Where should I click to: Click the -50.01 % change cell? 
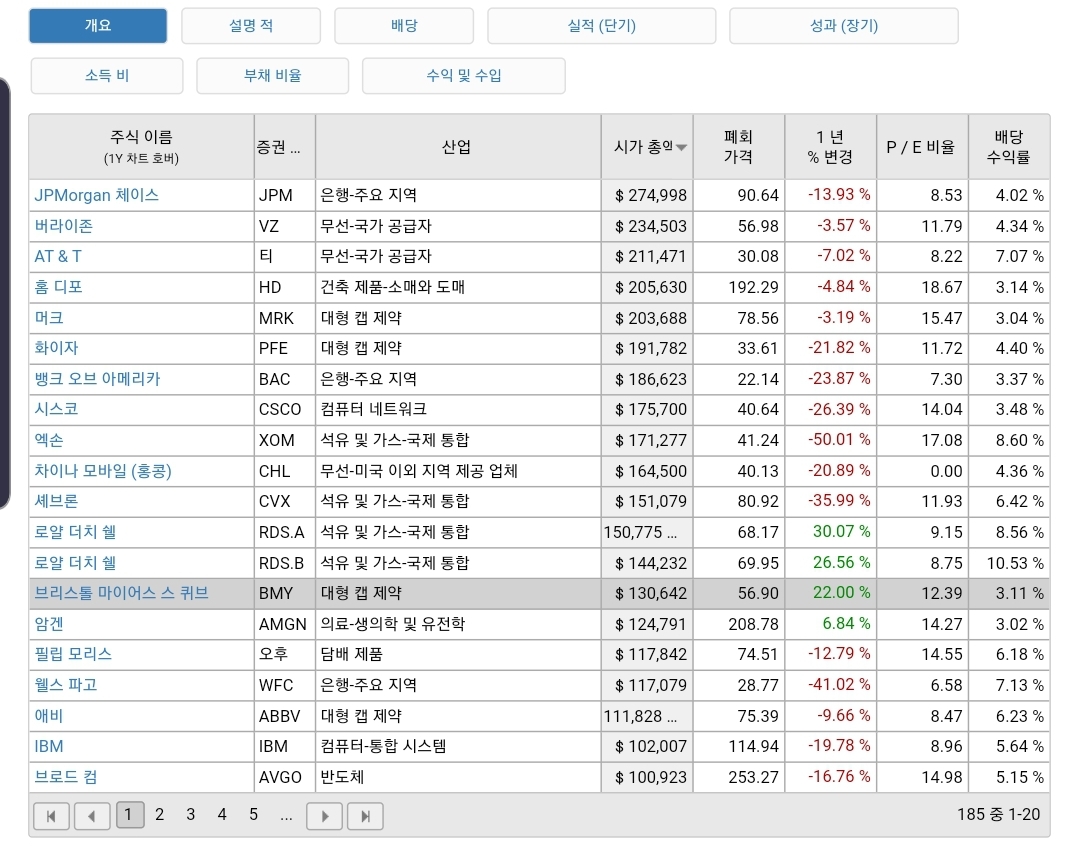point(830,440)
